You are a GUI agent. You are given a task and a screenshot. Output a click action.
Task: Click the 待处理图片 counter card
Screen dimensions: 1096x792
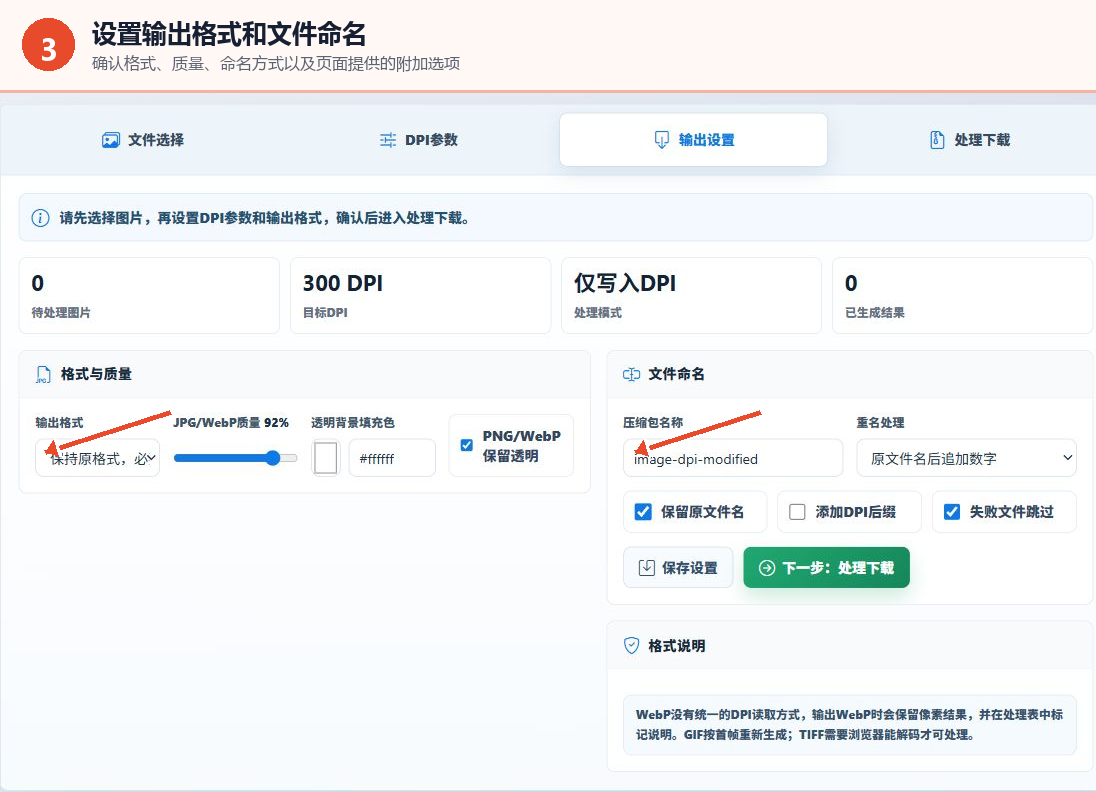[x=149, y=296]
